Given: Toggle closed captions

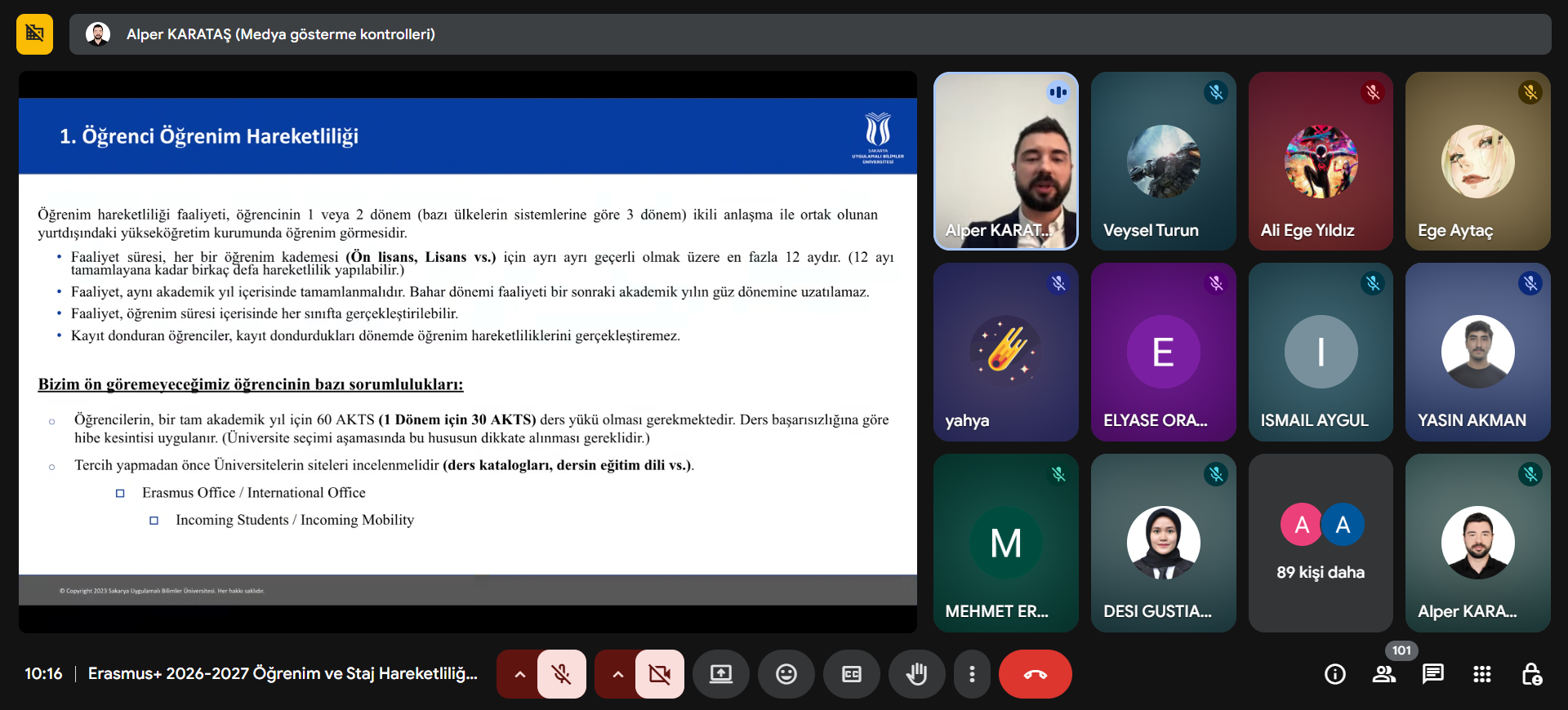Looking at the screenshot, I should 851,674.
